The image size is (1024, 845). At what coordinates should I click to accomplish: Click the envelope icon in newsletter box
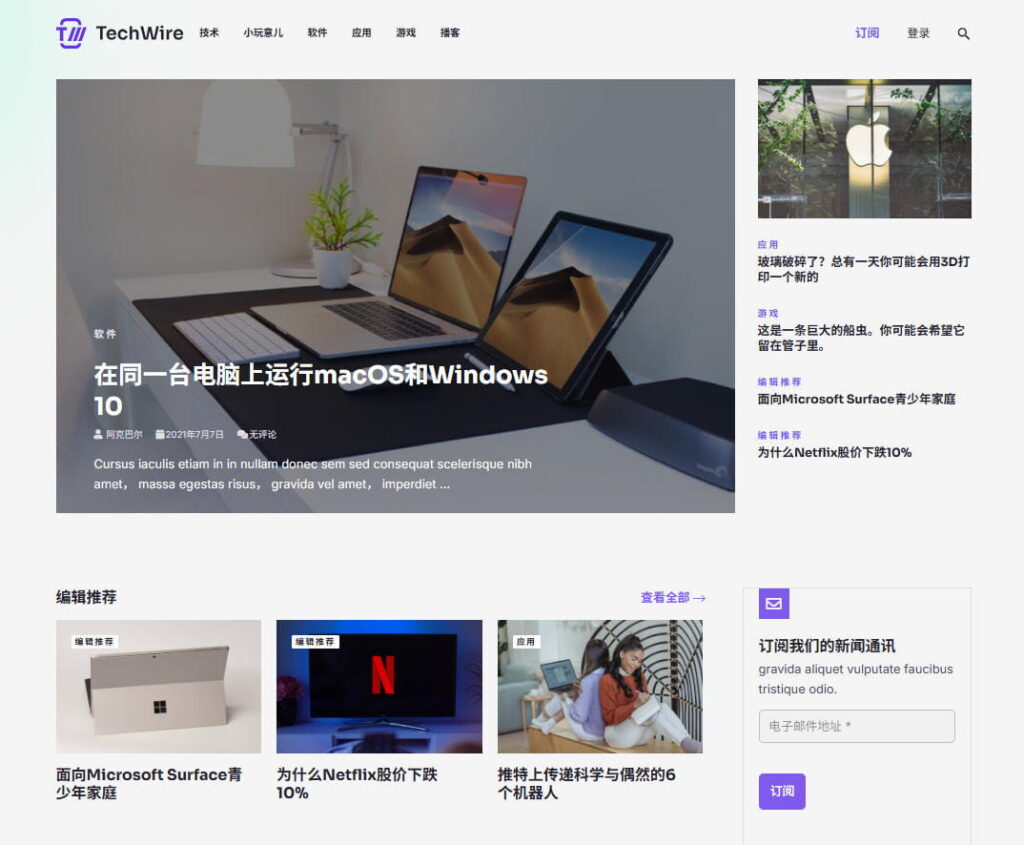(774, 603)
